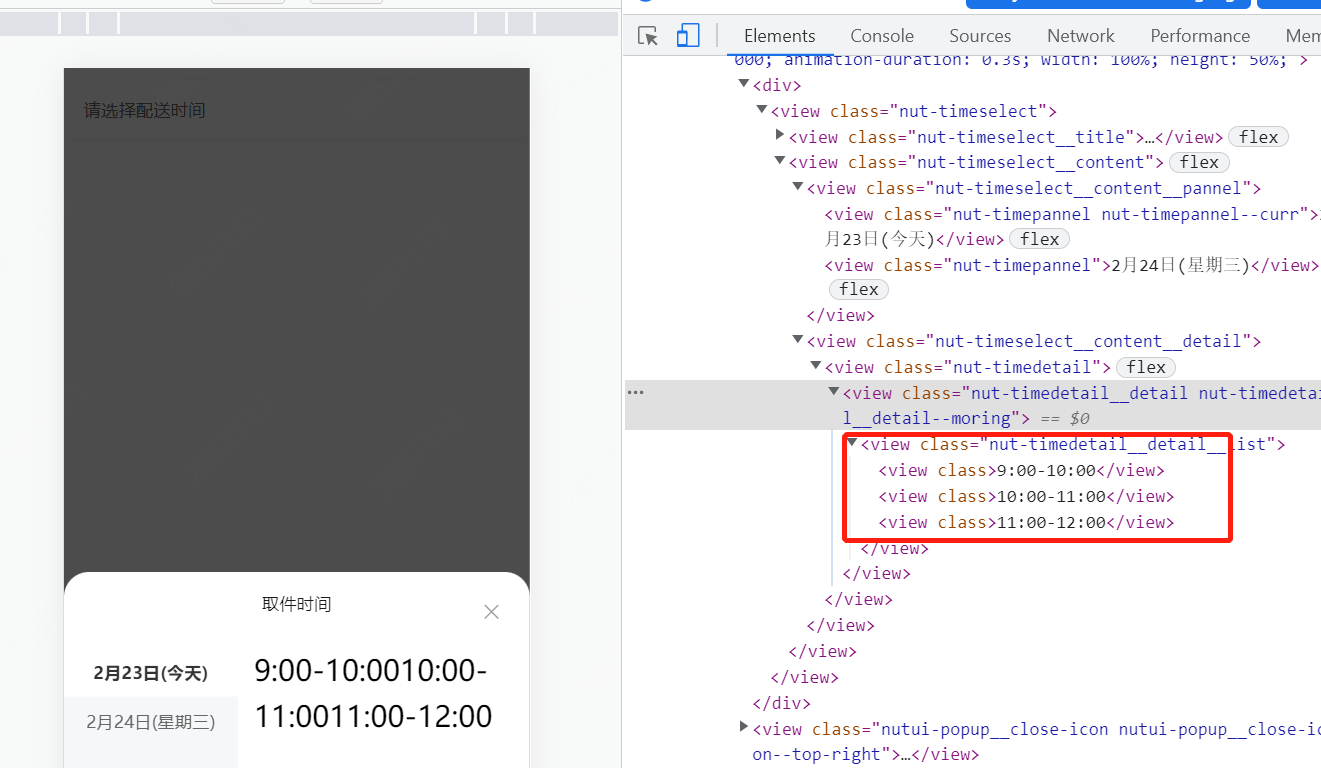
Task: Toggle flex badge on nut-timeselect__title row
Action: 1258,137
